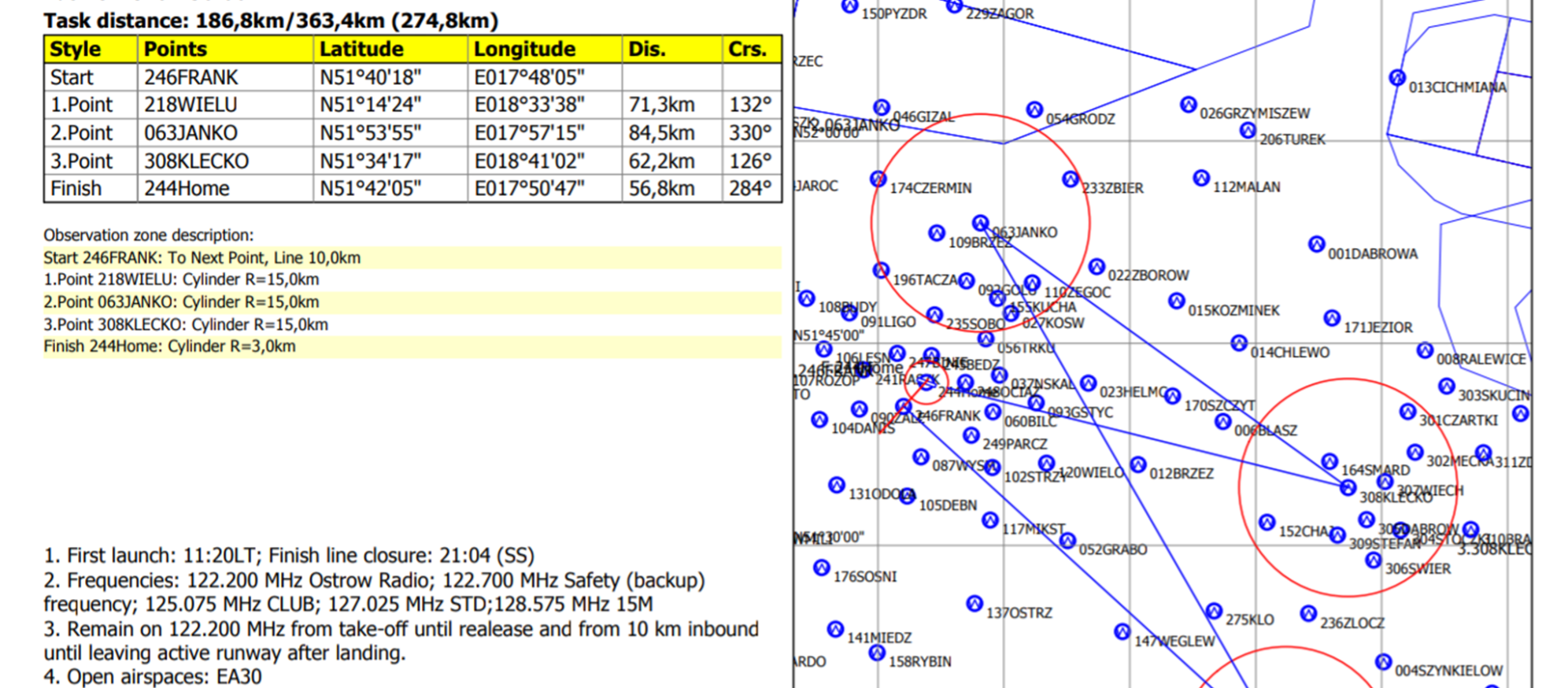Click the 171JEZIOR waypoint marker
The height and width of the screenshot is (688, 1568).
coord(1332,318)
